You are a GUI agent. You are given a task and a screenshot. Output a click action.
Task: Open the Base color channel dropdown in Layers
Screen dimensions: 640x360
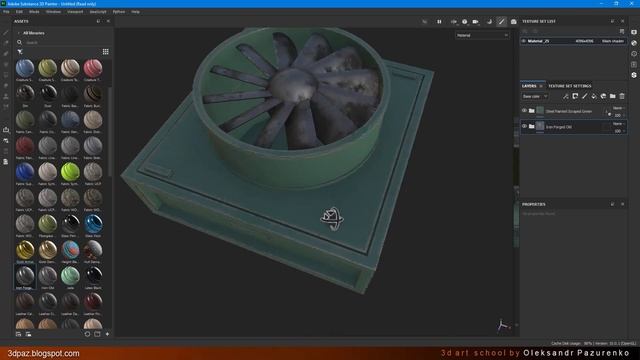point(534,96)
